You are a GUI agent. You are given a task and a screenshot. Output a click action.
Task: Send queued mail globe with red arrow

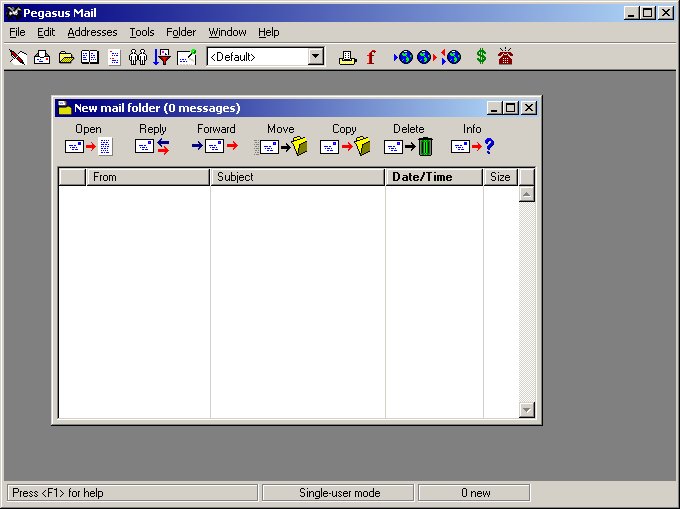pyautogui.click(x=427, y=57)
